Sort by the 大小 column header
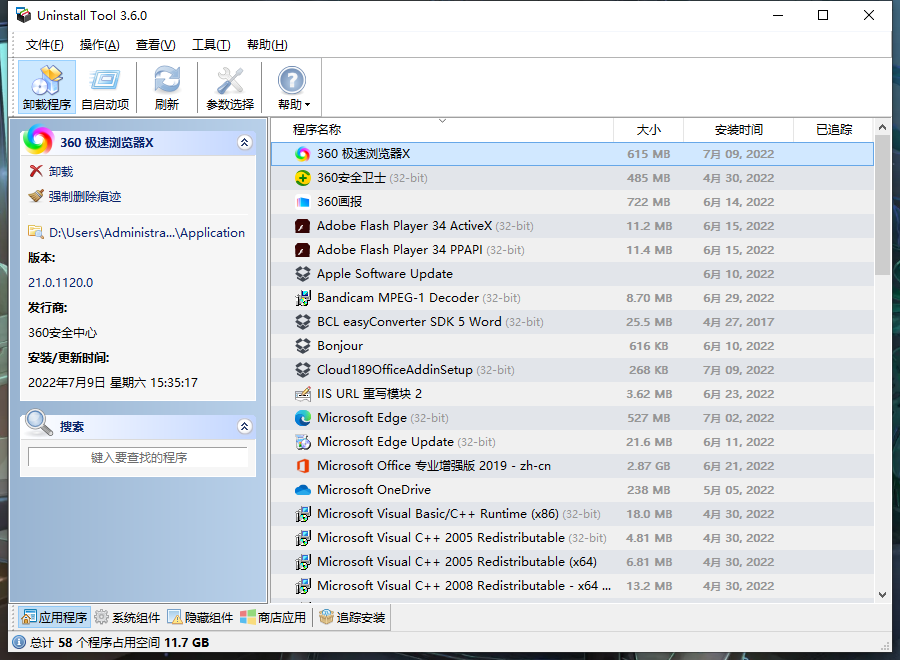Image resolution: width=900 pixels, height=660 pixels. coord(649,130)
